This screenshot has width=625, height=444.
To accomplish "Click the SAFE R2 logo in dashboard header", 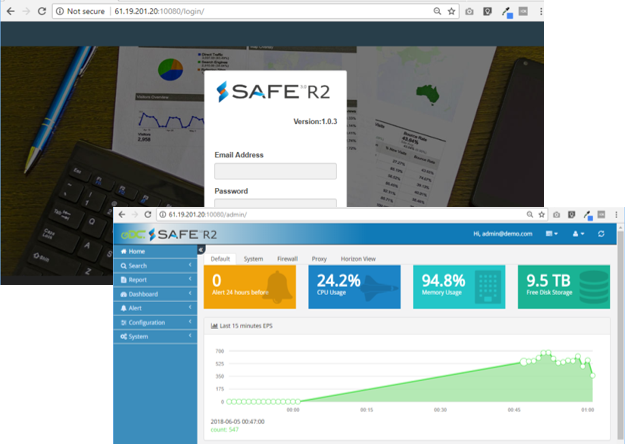I will point(183,234).
